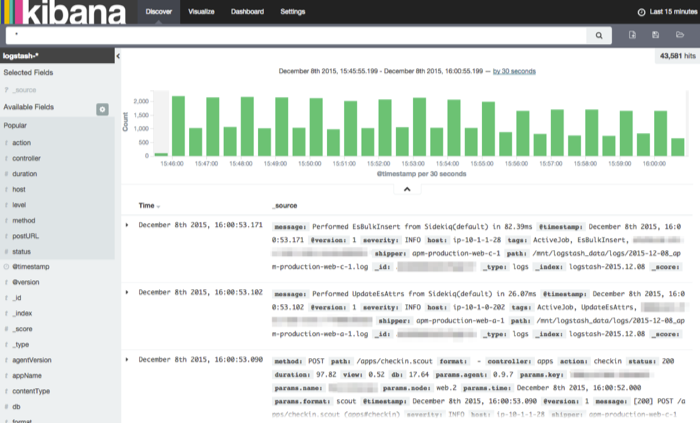Click the _source column header
This screenshot has width=700, height=423.
(x=285, y=206)
